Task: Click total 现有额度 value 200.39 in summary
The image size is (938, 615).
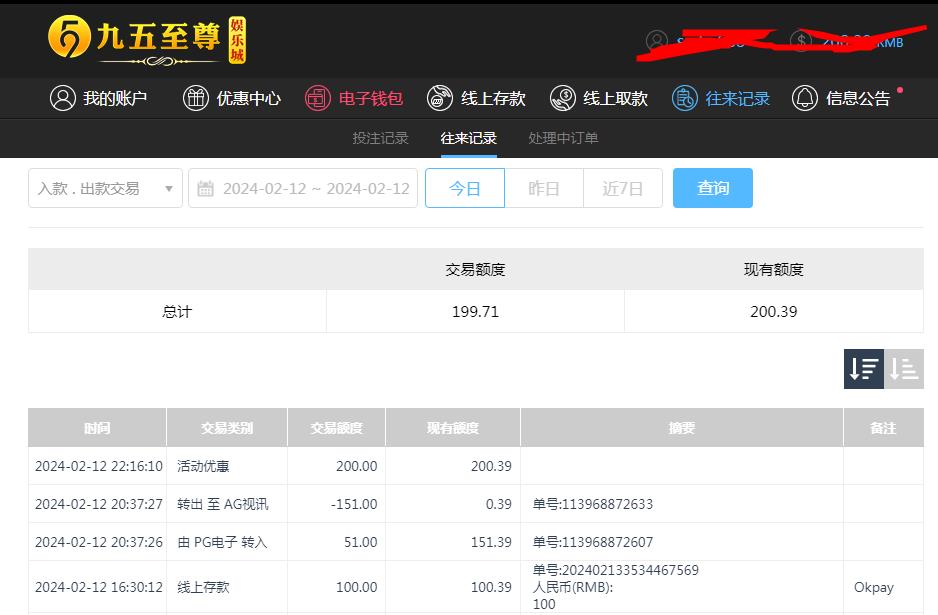Action: [773, 312]
